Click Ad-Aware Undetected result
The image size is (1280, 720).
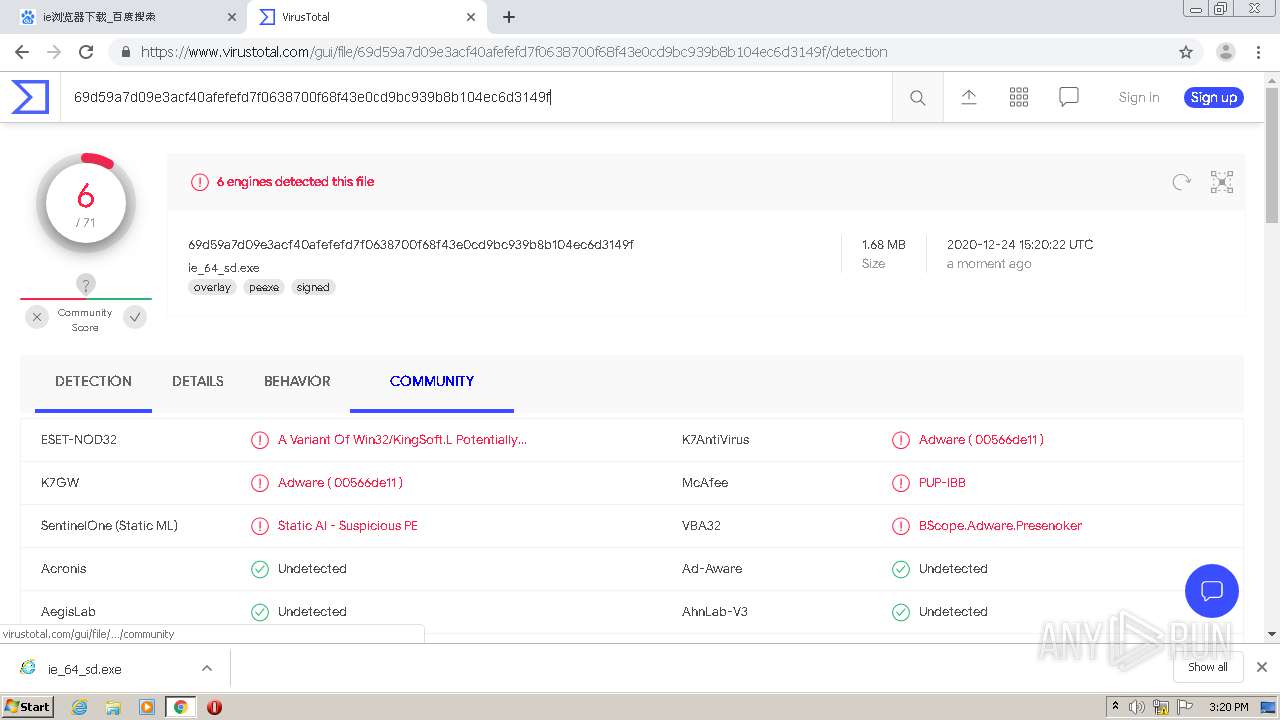pos(953,568)
